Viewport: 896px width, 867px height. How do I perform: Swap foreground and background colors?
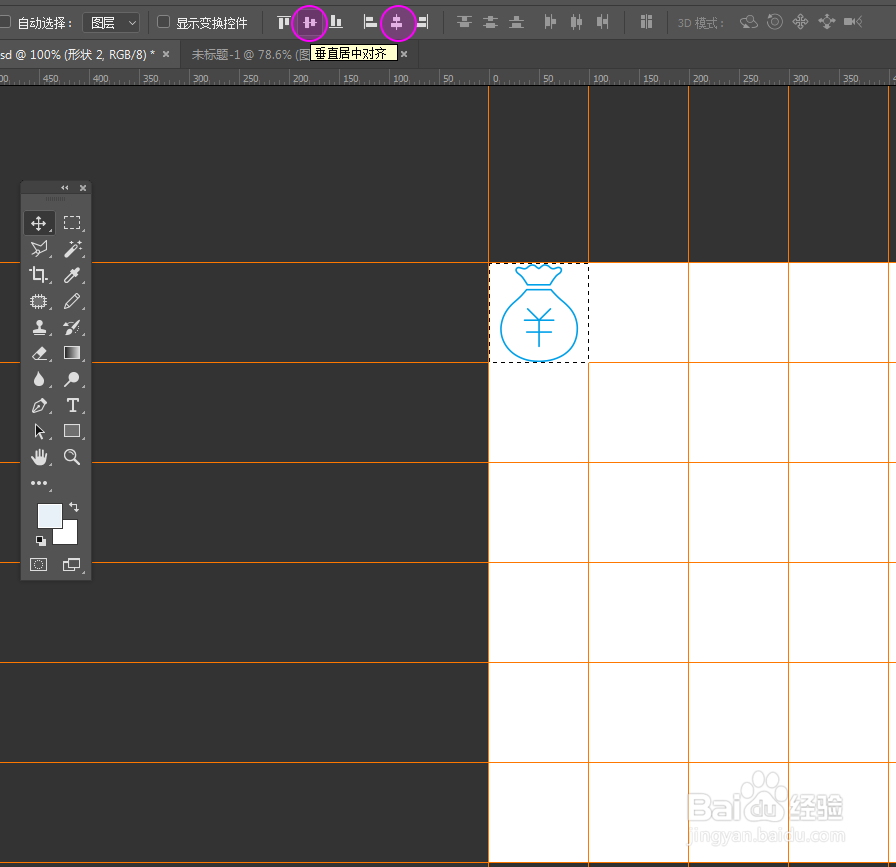coord(74,507)
